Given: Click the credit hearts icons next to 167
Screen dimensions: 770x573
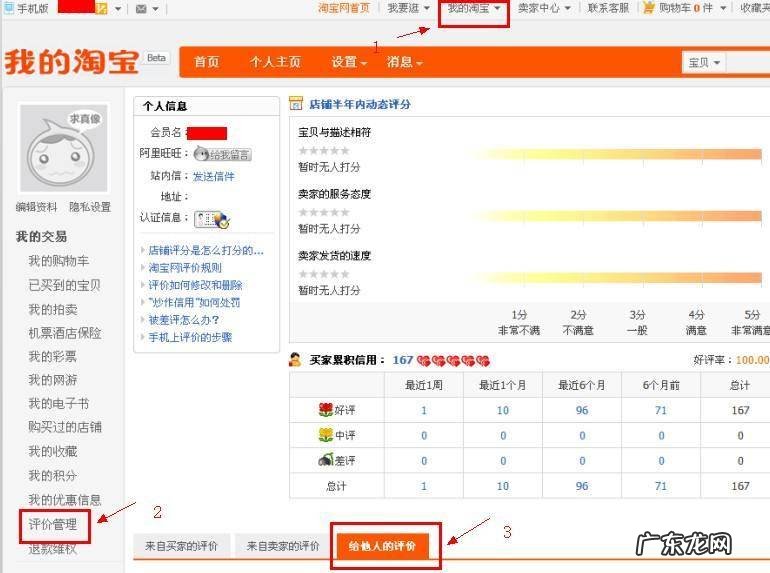Looking at the screenshot, I should click(x=453, y=361).
